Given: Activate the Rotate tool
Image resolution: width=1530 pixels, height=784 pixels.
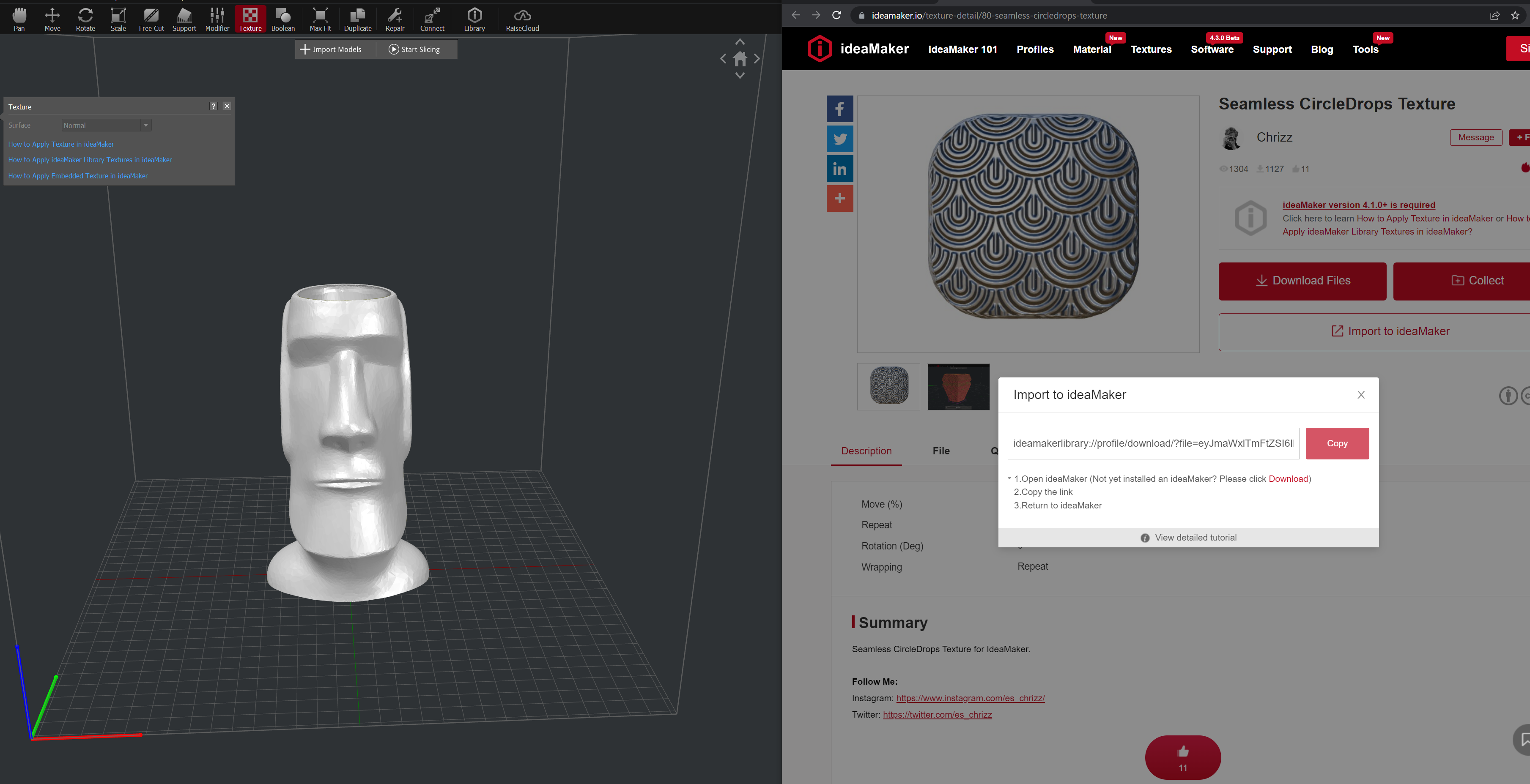Looking at the screenshot, I should click(x=85, y=19).
